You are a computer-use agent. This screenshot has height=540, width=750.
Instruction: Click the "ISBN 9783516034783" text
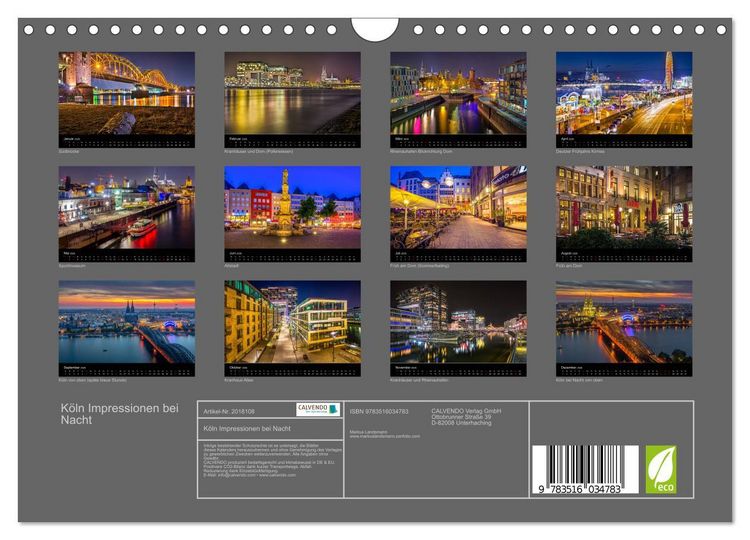[379, 411]
